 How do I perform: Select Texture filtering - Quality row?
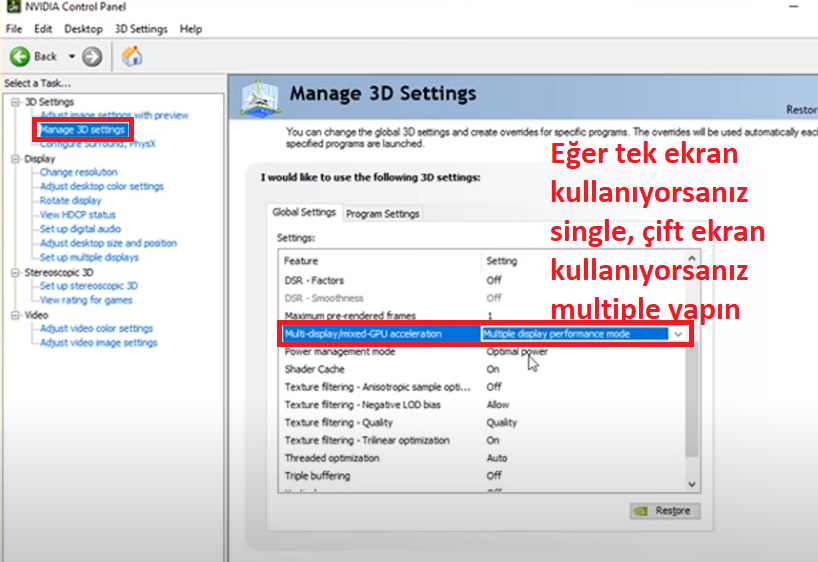click(483, 423)
